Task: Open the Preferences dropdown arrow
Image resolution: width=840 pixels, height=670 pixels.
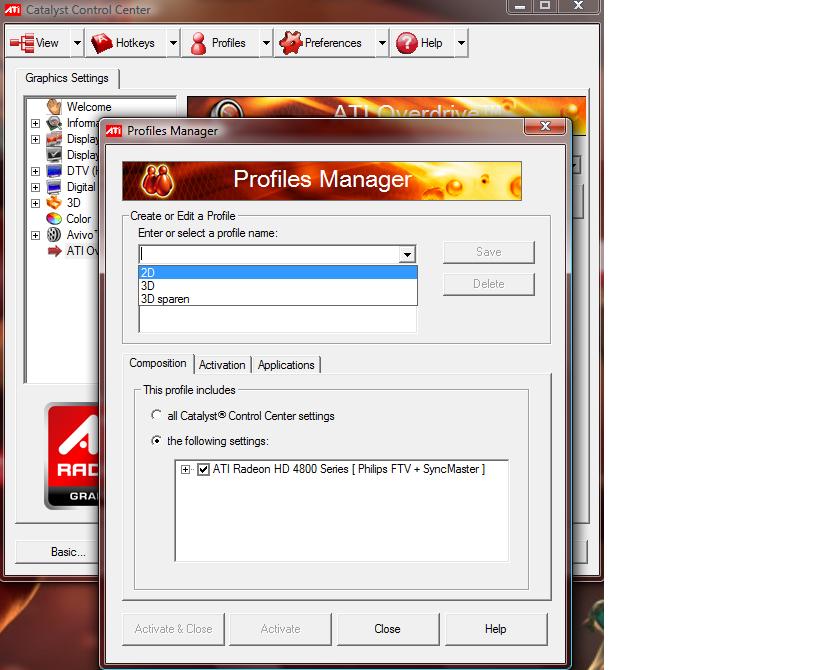Action: 382,43
